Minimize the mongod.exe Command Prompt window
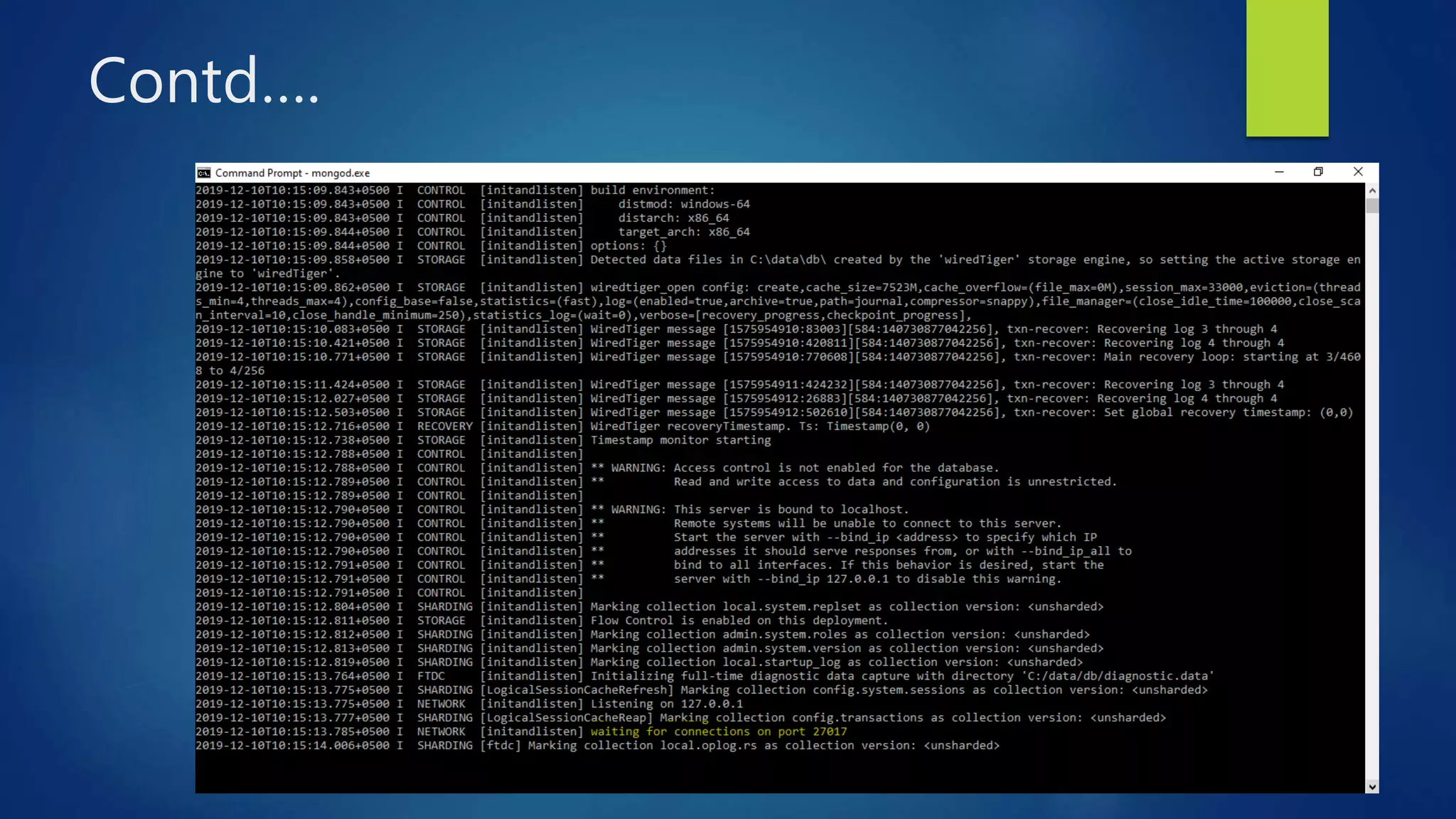Screen dimensions: 1456x819 click(x=1279, y=172)
